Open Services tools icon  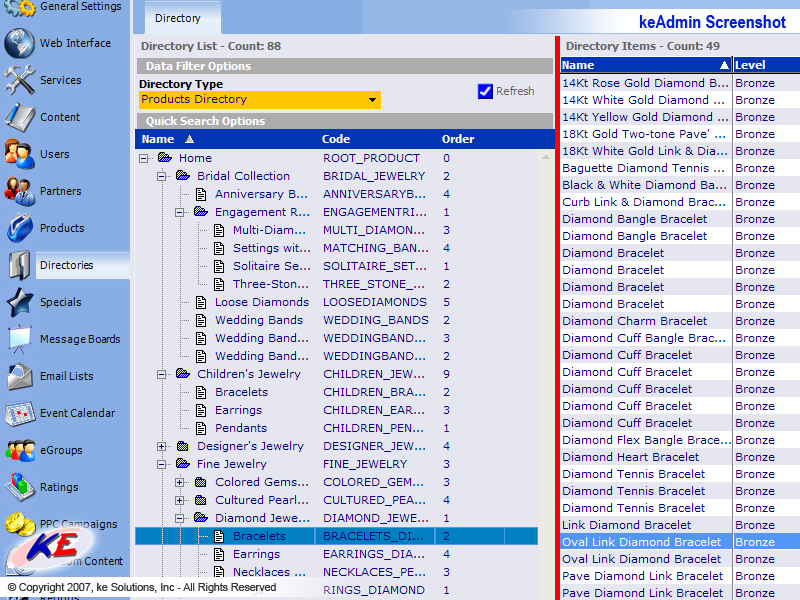[x=19, y=81]
